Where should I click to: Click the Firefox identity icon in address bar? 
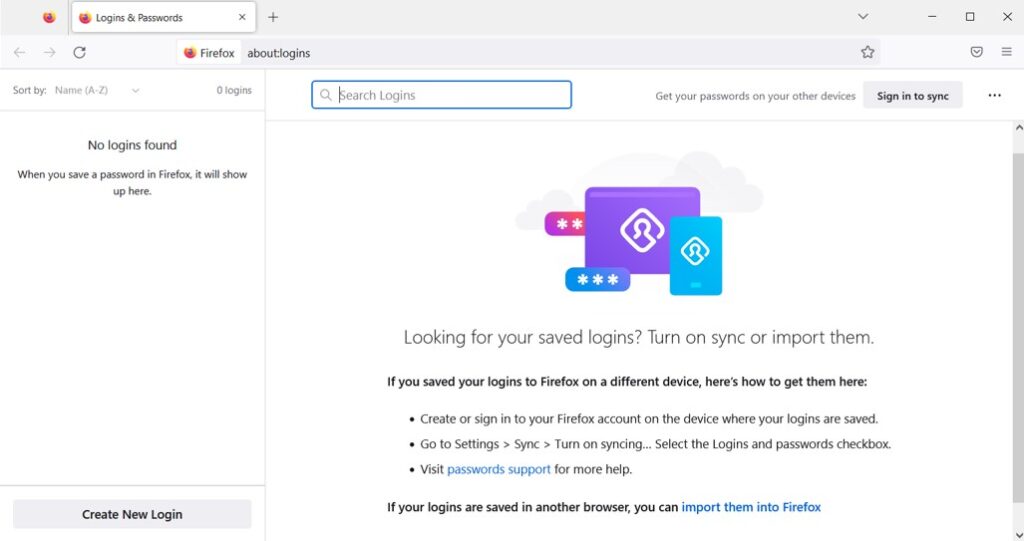(x=209, y=53)
